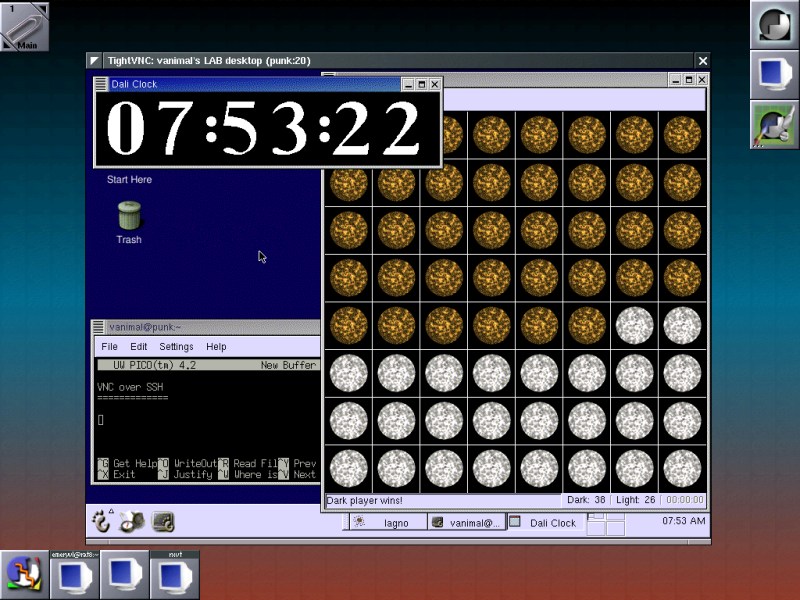Click the Main paperclip dock icon

pos(24,25)
